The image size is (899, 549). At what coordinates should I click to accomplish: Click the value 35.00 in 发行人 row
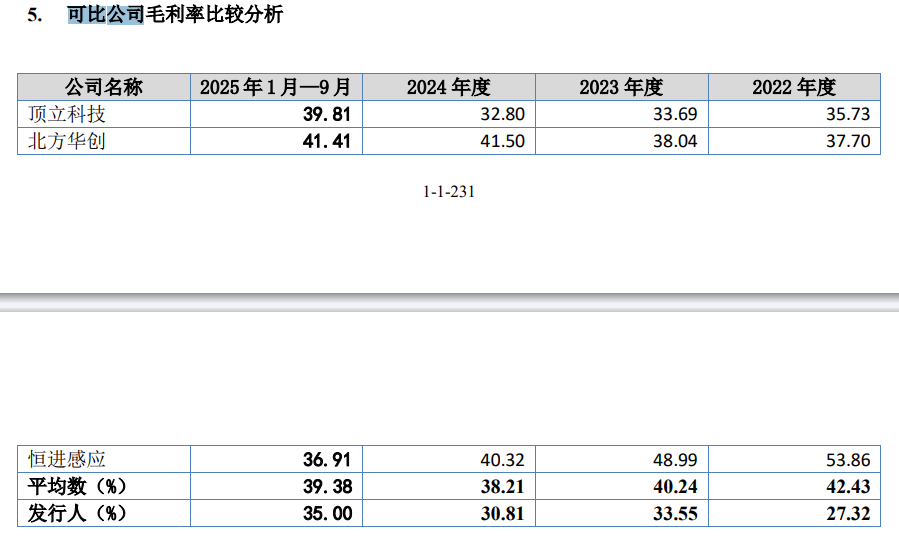click(326, 514)
